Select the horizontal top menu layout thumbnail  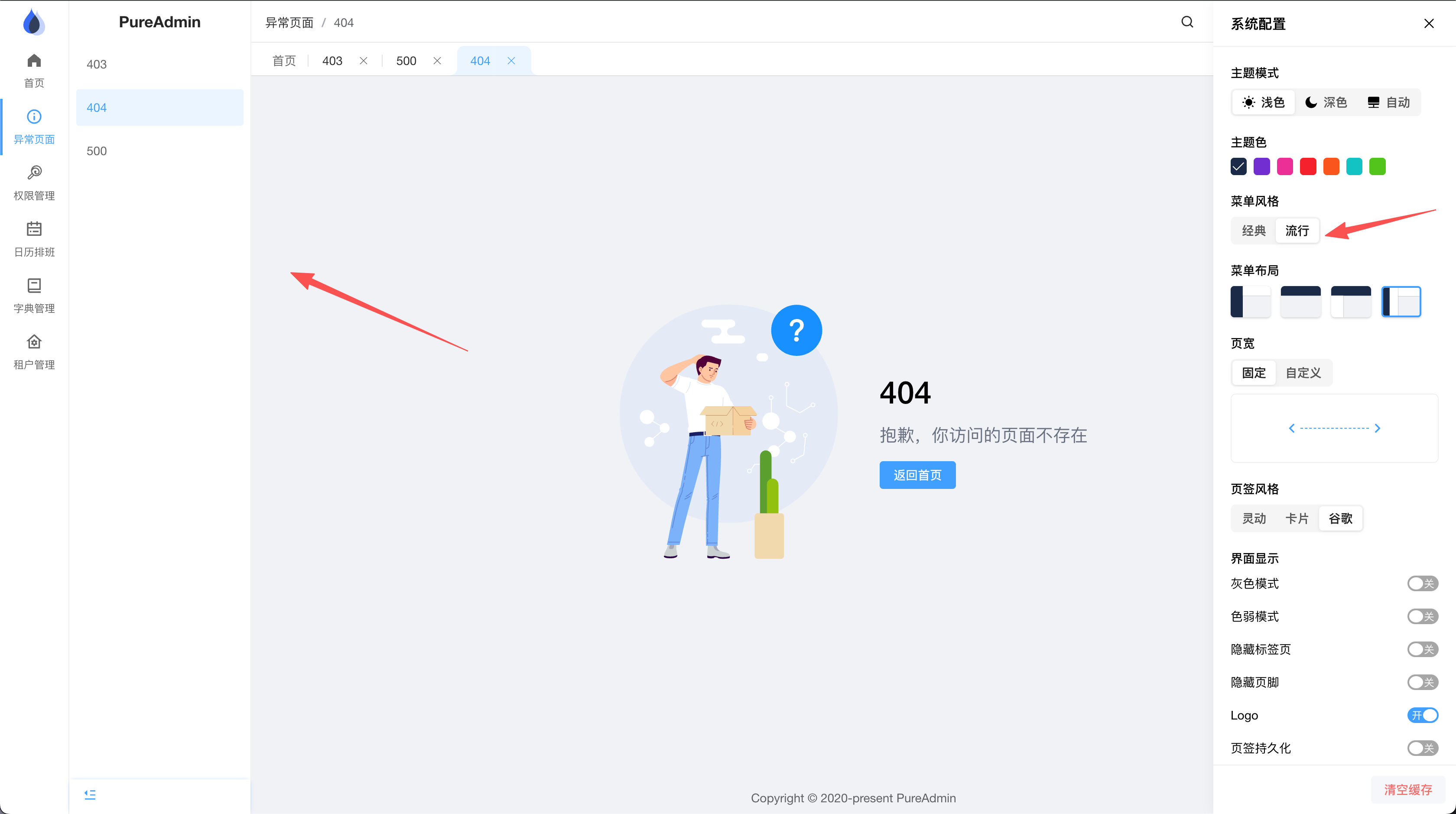tap(1300, 301)
